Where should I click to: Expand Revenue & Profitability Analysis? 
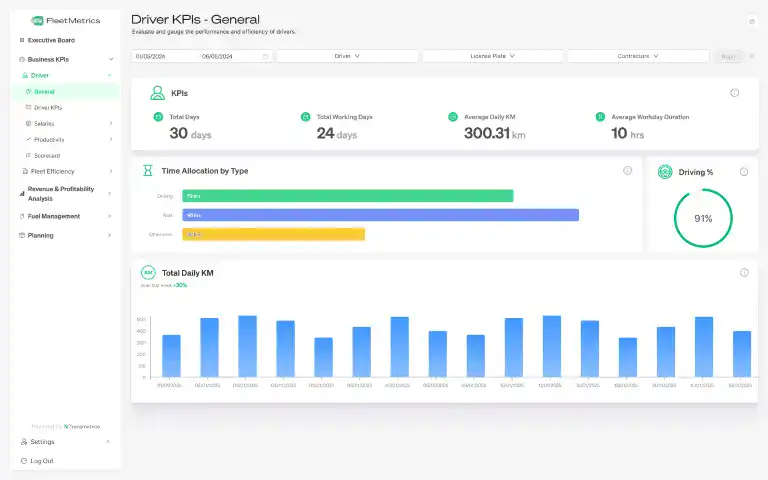[110, 193]
